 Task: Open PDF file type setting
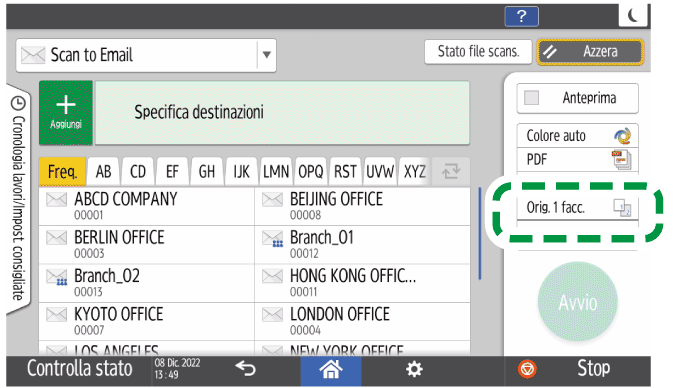577,160
